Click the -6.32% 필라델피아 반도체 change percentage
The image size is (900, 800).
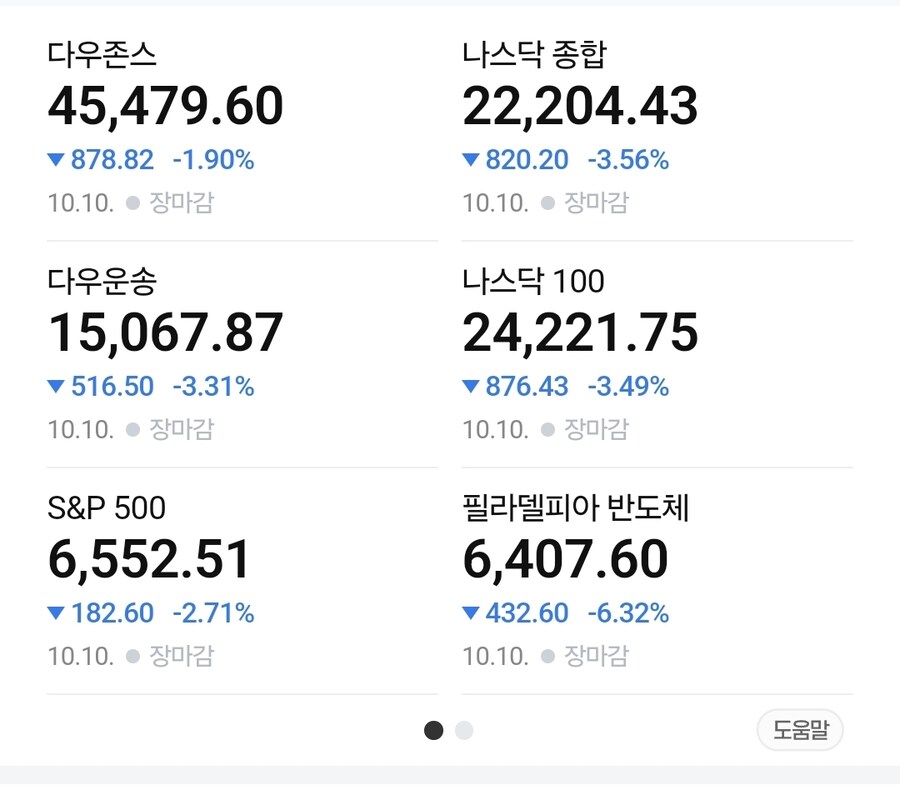628,613
